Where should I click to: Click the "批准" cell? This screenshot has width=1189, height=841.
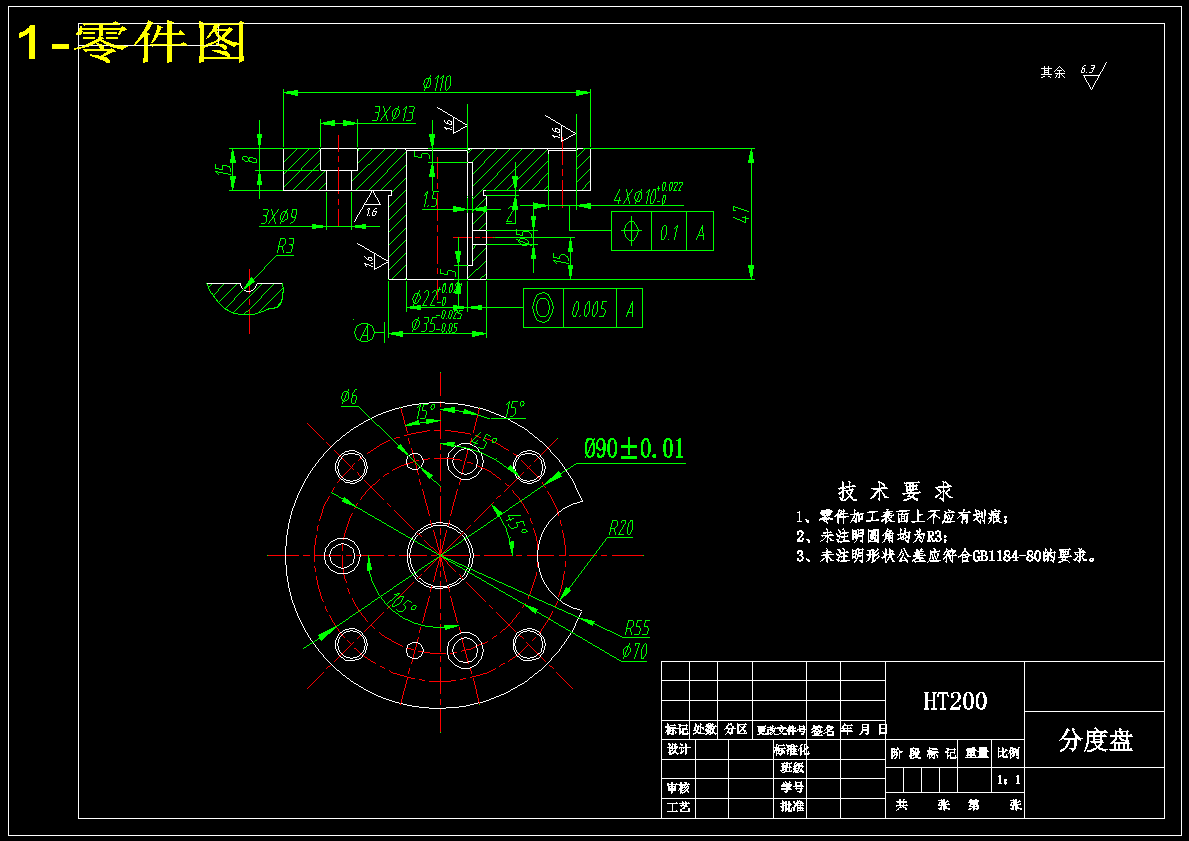[x=791, y=808]
